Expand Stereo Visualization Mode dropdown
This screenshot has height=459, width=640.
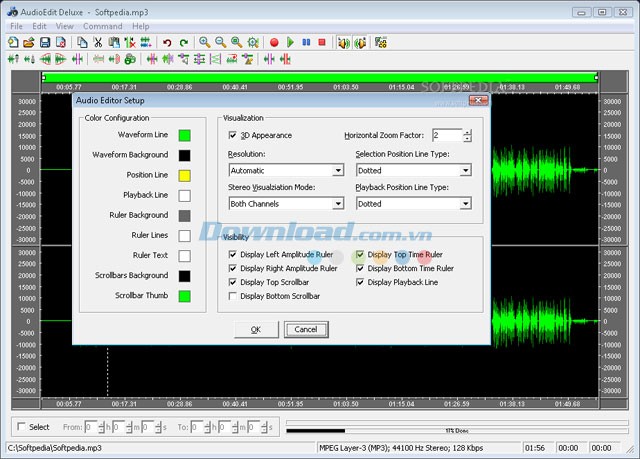tap(337, 204)
